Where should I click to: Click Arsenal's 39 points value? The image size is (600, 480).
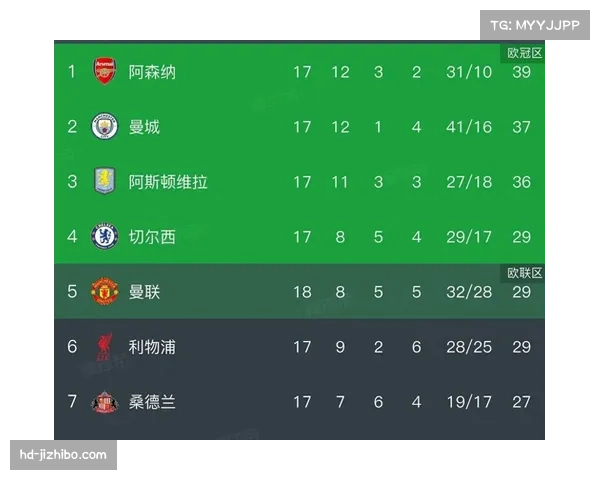(x=521, y=72)
